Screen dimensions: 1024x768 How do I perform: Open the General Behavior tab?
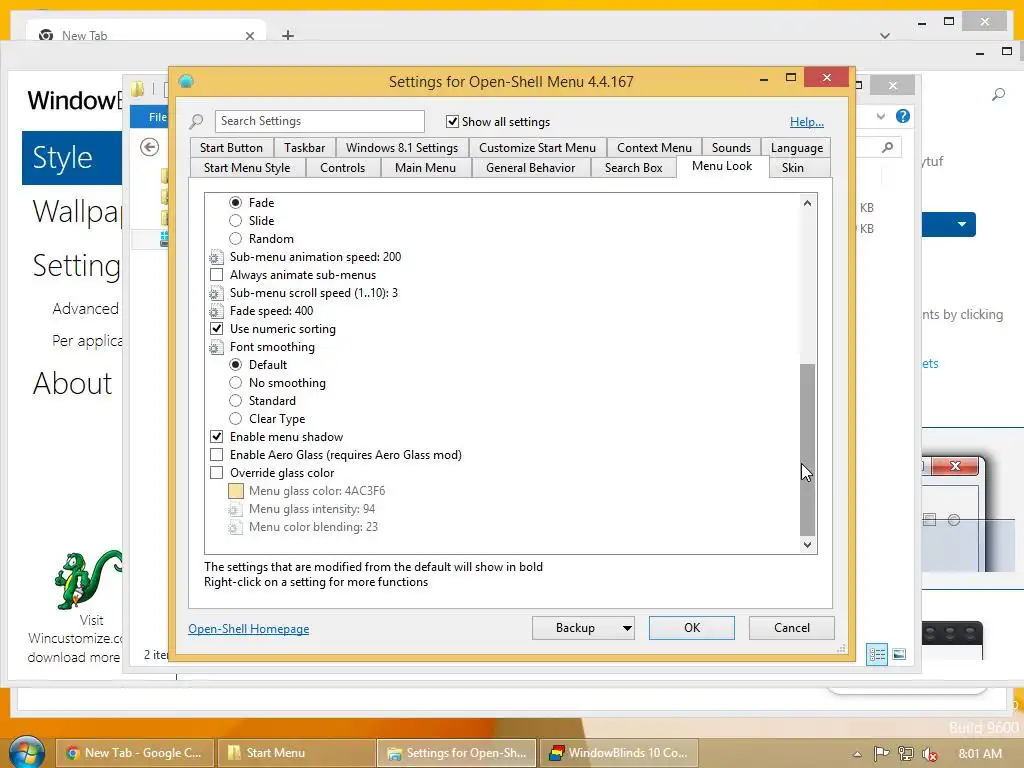(530, 168)
